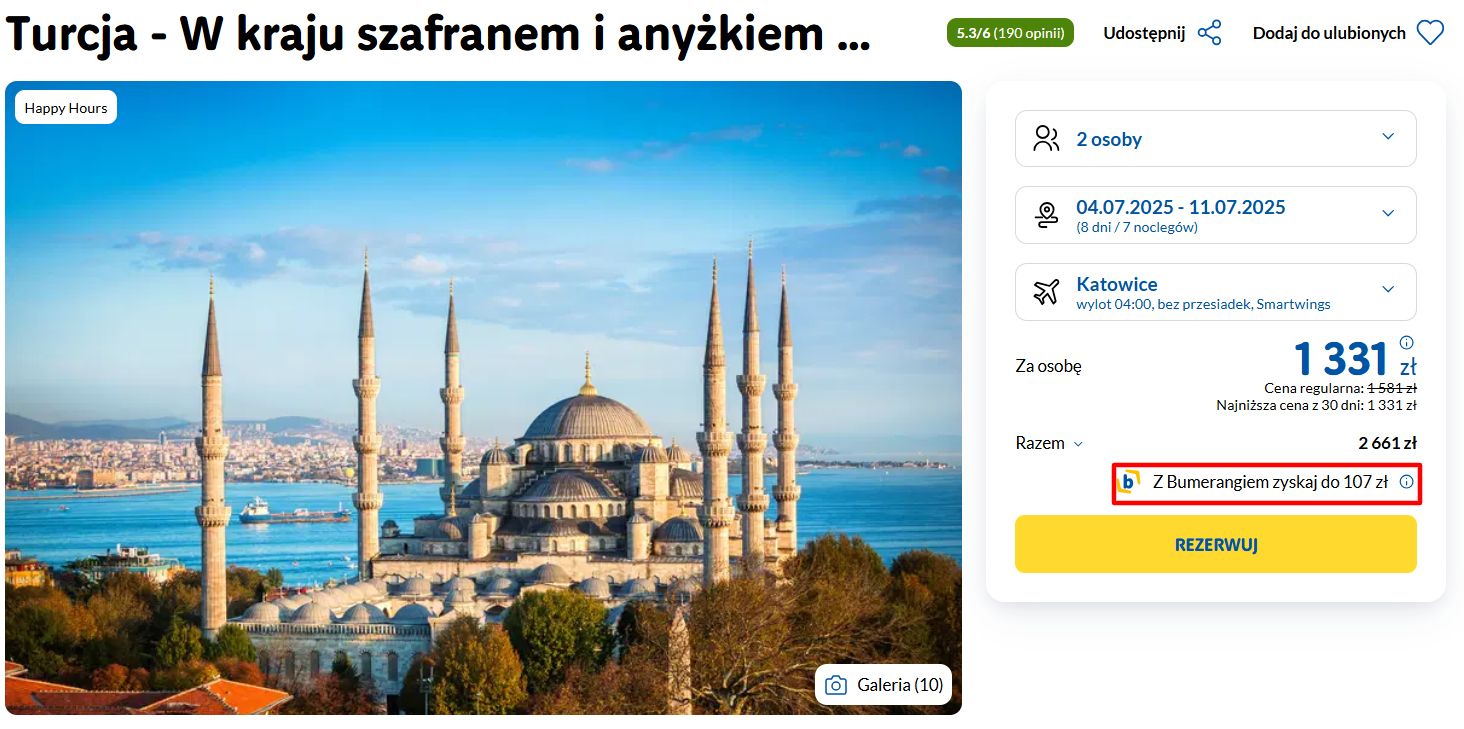Screen dimensions: 1464x729
Task: Click the info icon above the price
Action: [x=1407, y=342]
